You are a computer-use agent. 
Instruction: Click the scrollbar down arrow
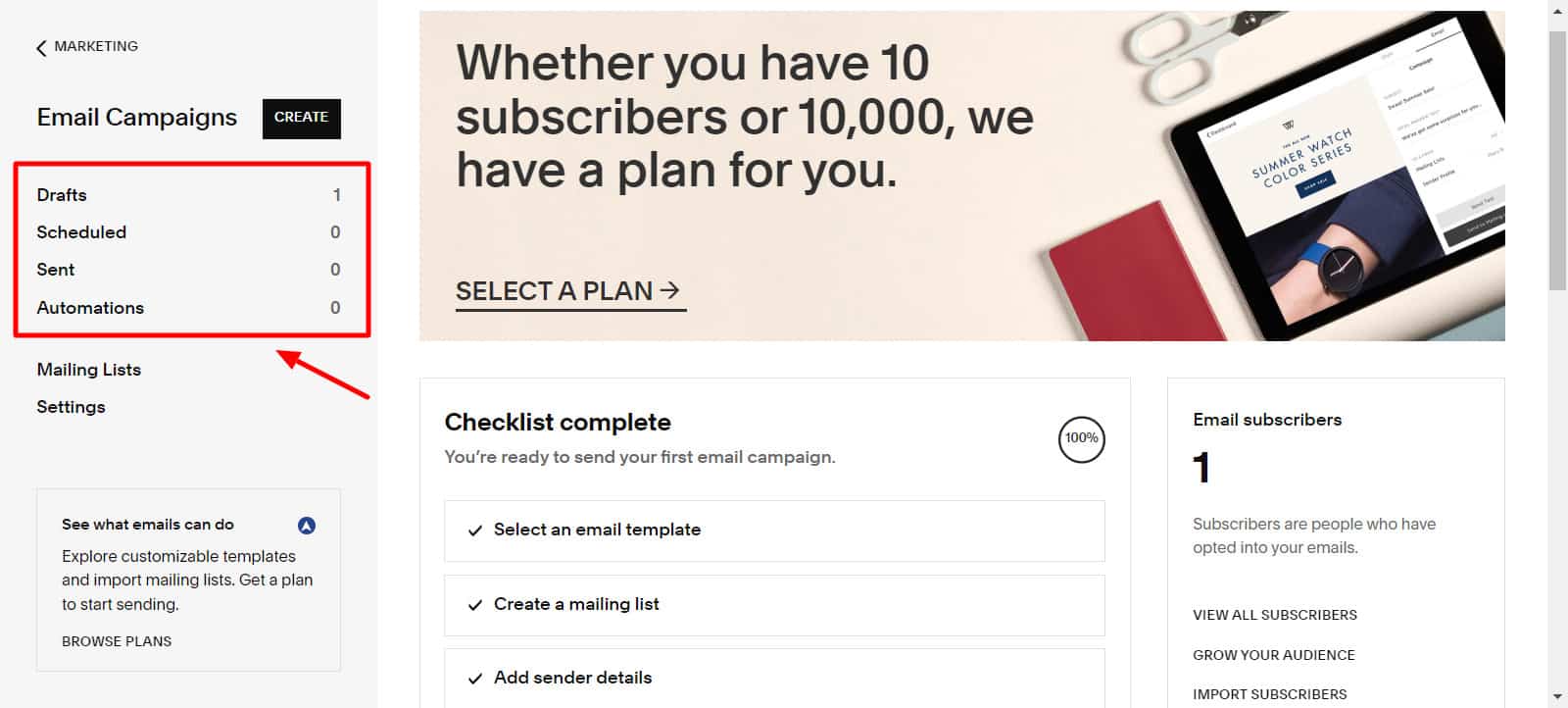pos(1557,697)
